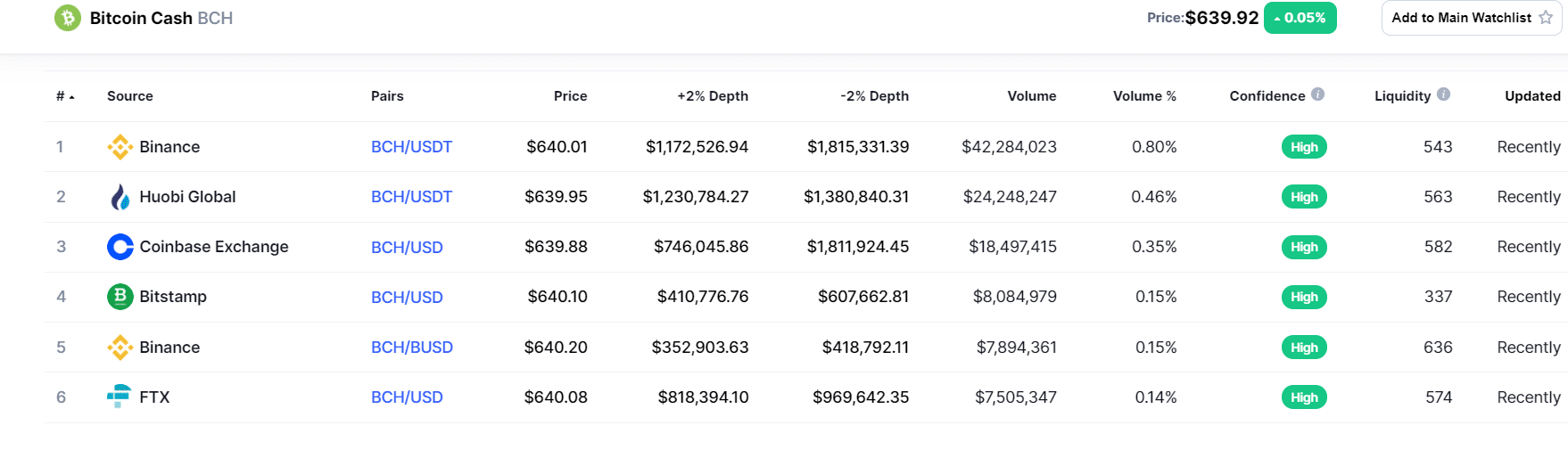The height and width of the screenshot is (450, 1568).
Task: Click the -2% Depth column header
Action: click(874, 96)
